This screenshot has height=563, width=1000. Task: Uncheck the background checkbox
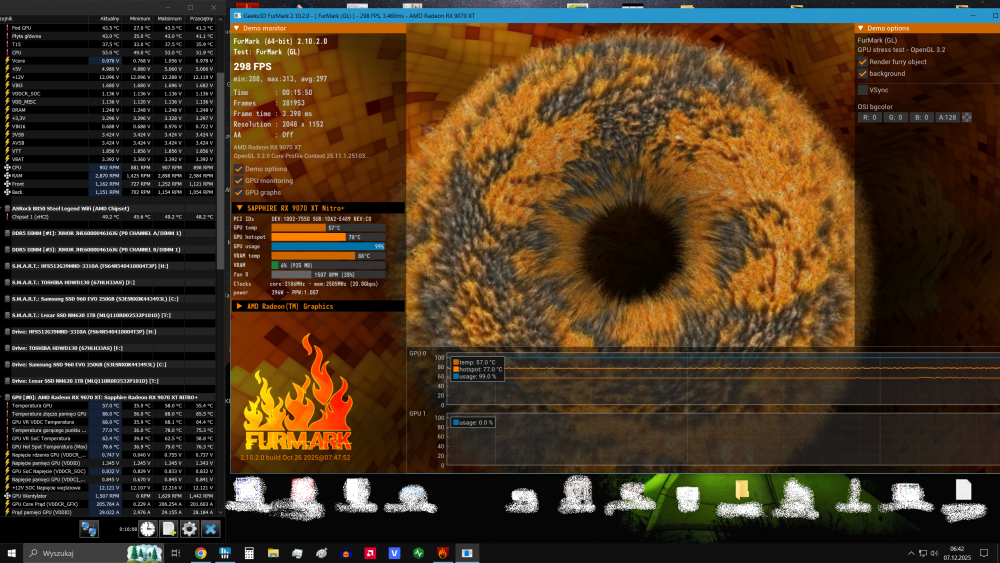pyautogui.click(x=863, y=73)
